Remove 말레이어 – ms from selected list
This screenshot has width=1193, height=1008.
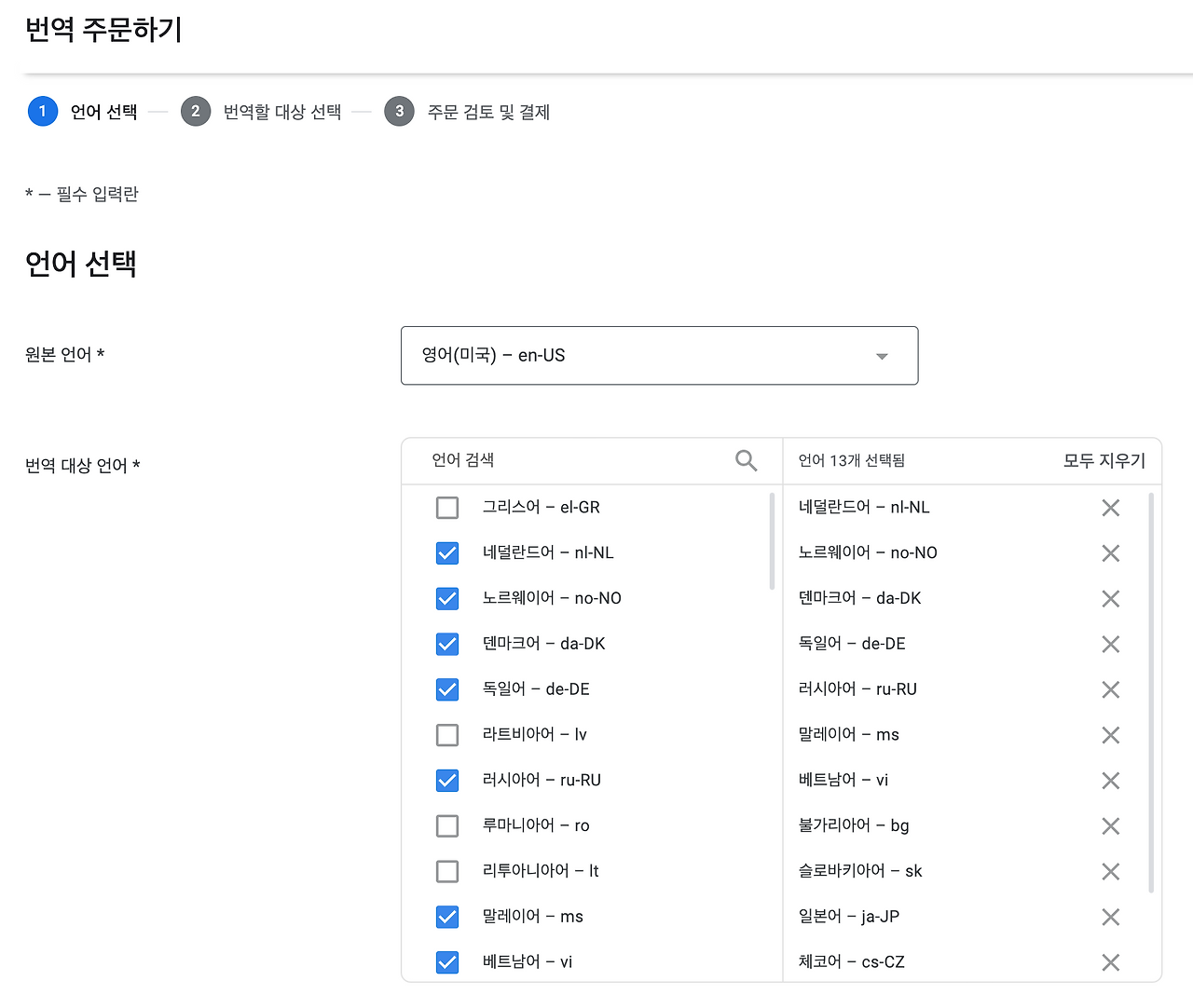click(x=1110, y=736)
